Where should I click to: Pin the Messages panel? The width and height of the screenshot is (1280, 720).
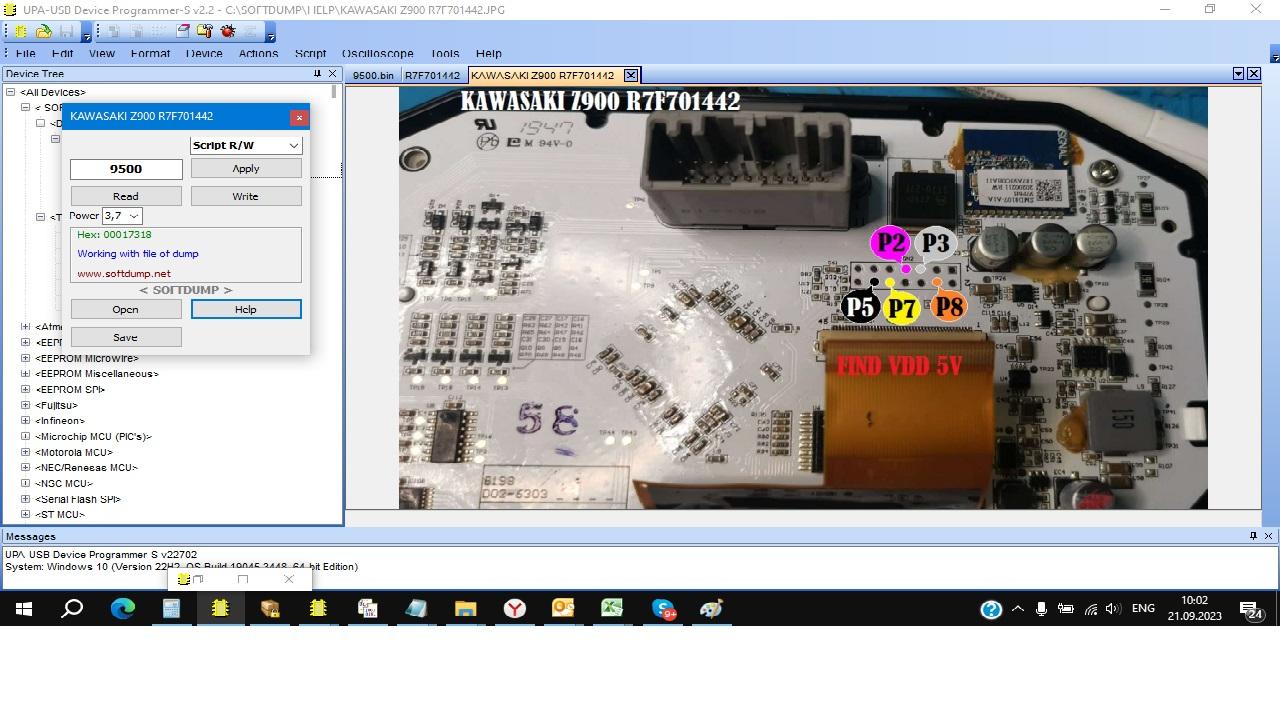point(1253,536)
